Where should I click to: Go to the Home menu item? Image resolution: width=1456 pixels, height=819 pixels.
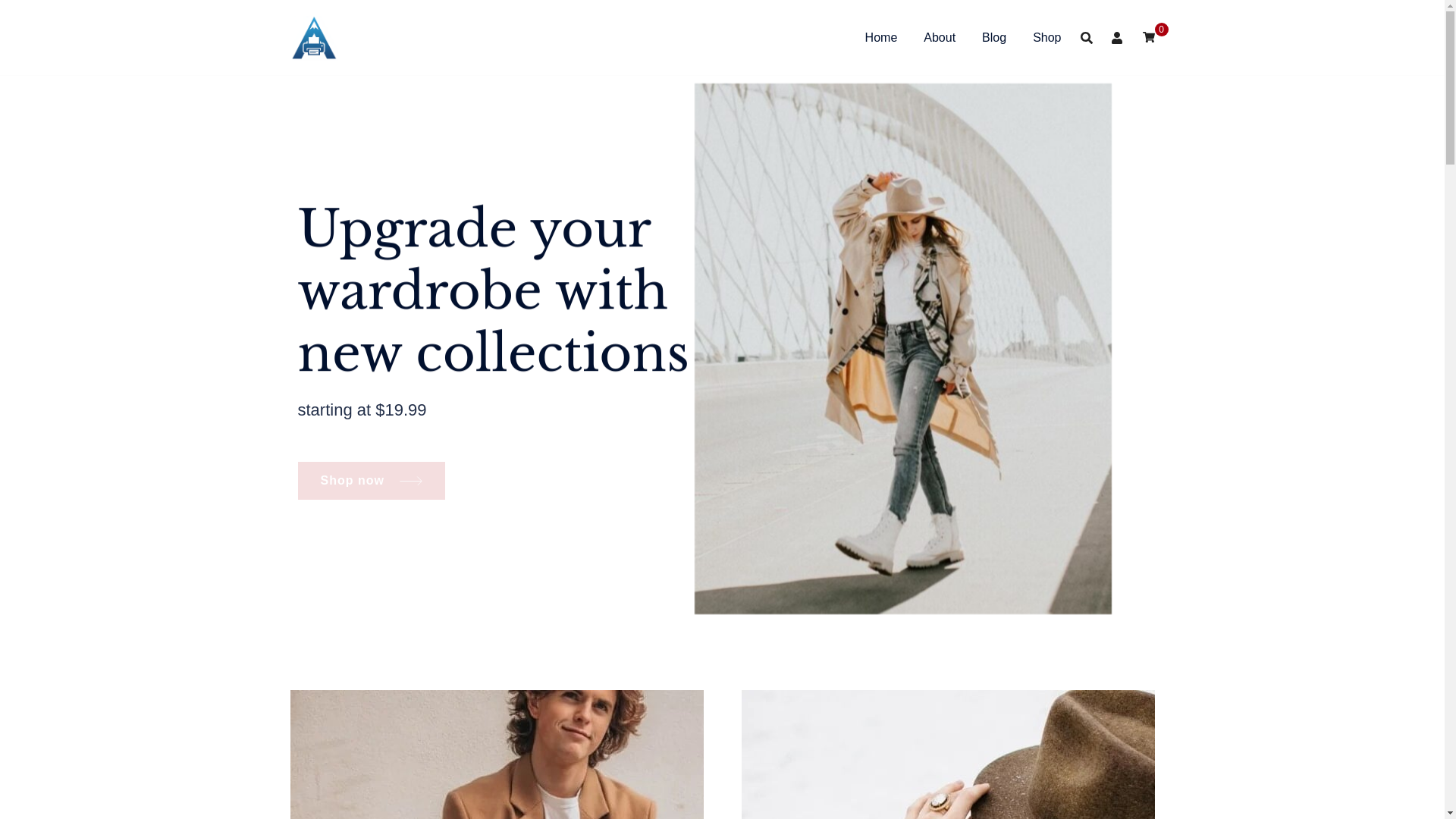click(880, 38)
